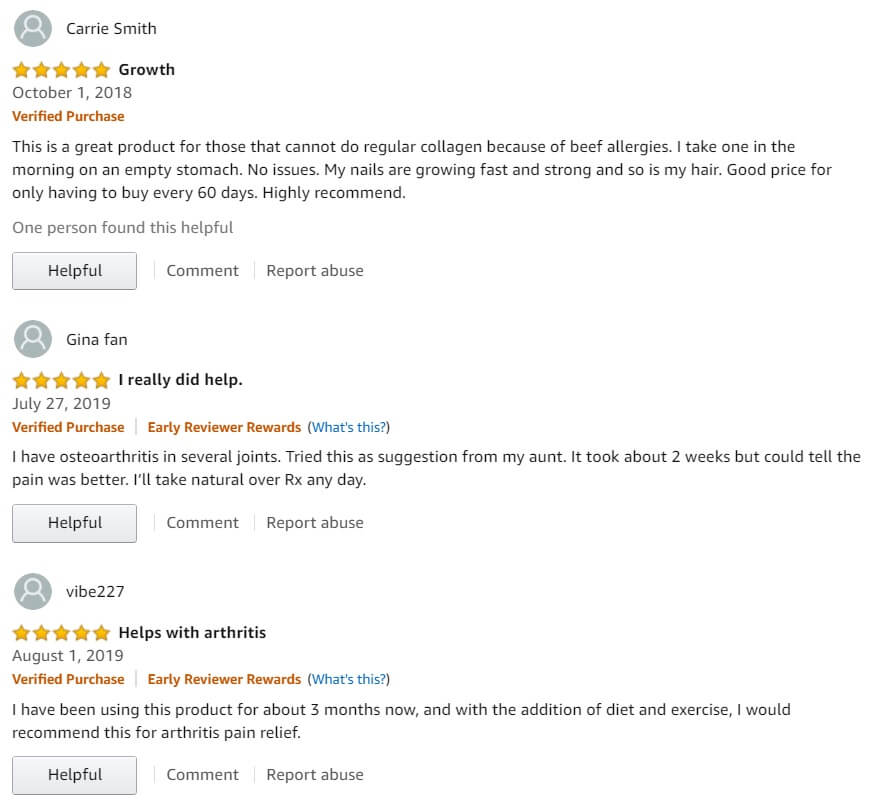Open What's this? link in vibe227's review
This screenshot has height=809, width=884.
point(349,679)
